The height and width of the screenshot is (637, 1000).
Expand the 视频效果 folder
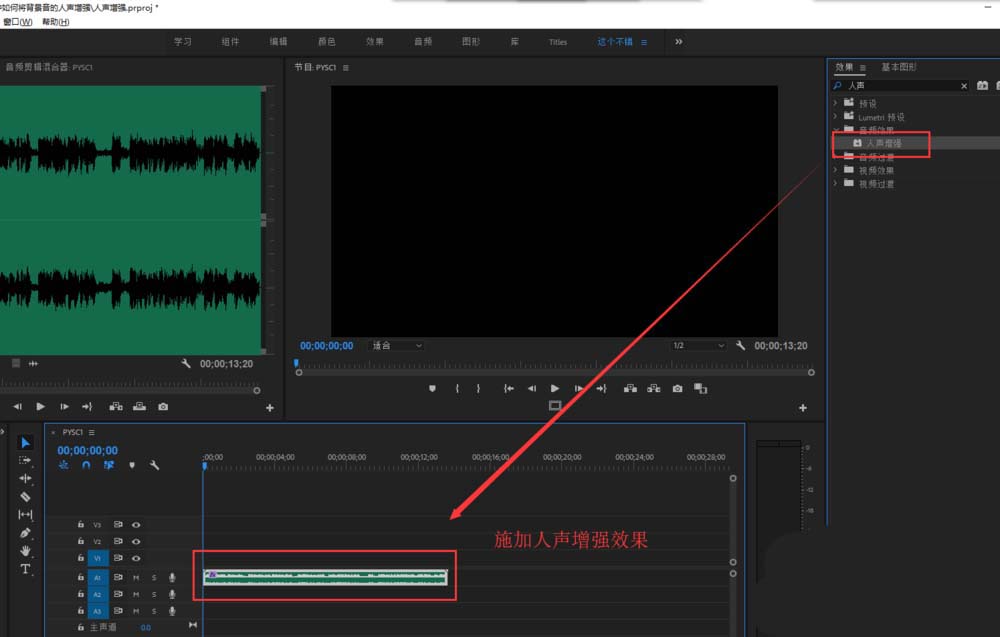click(835, 170)
